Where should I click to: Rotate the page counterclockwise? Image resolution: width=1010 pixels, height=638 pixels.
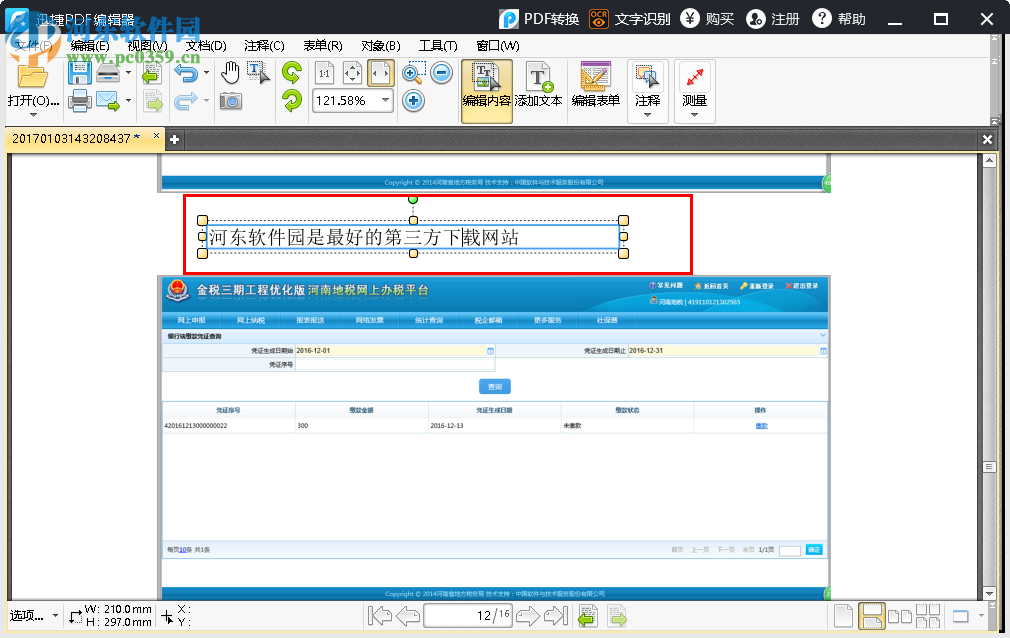[292, 100]
